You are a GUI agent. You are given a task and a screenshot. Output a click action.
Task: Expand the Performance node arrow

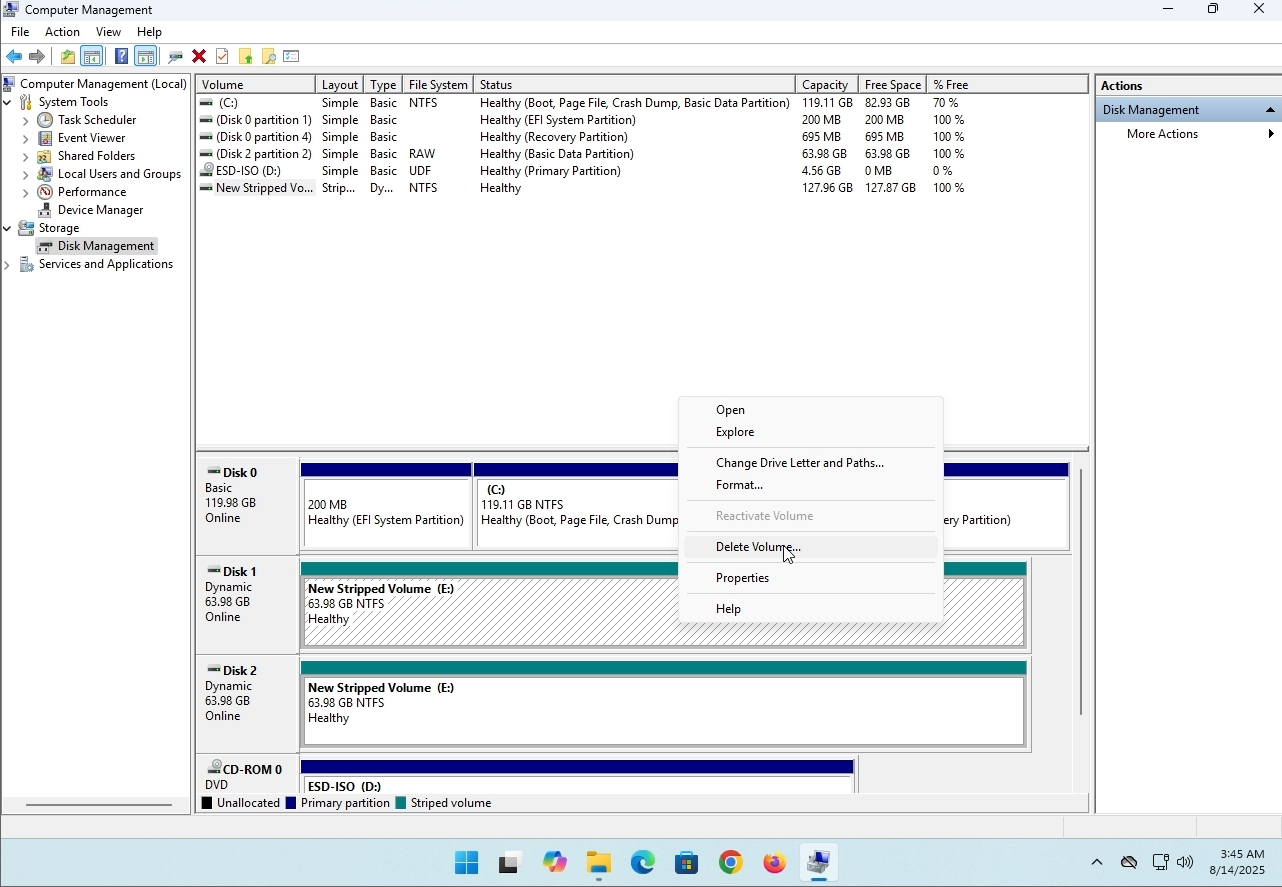(25, 192)
